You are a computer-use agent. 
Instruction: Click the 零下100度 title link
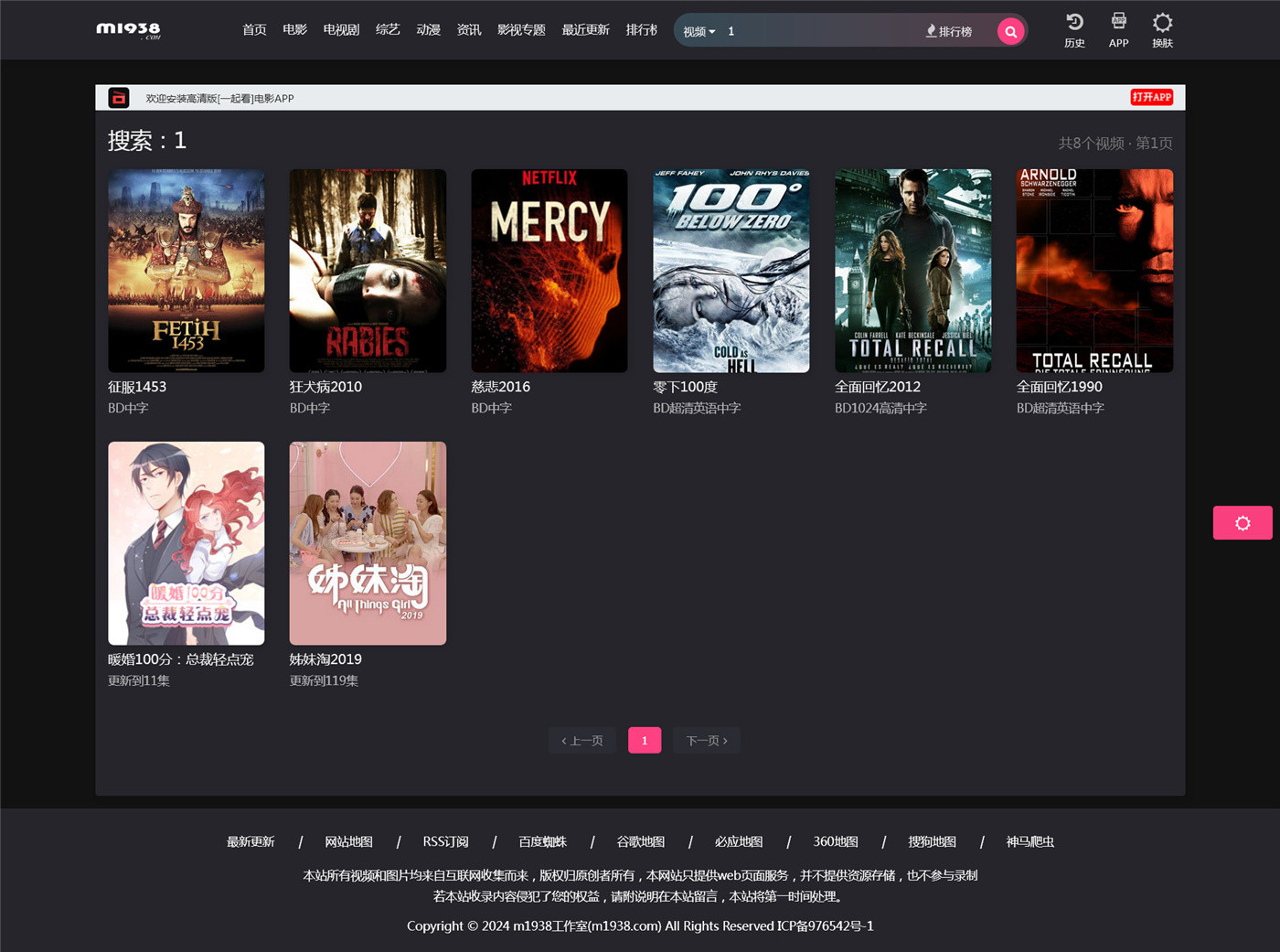685,387
